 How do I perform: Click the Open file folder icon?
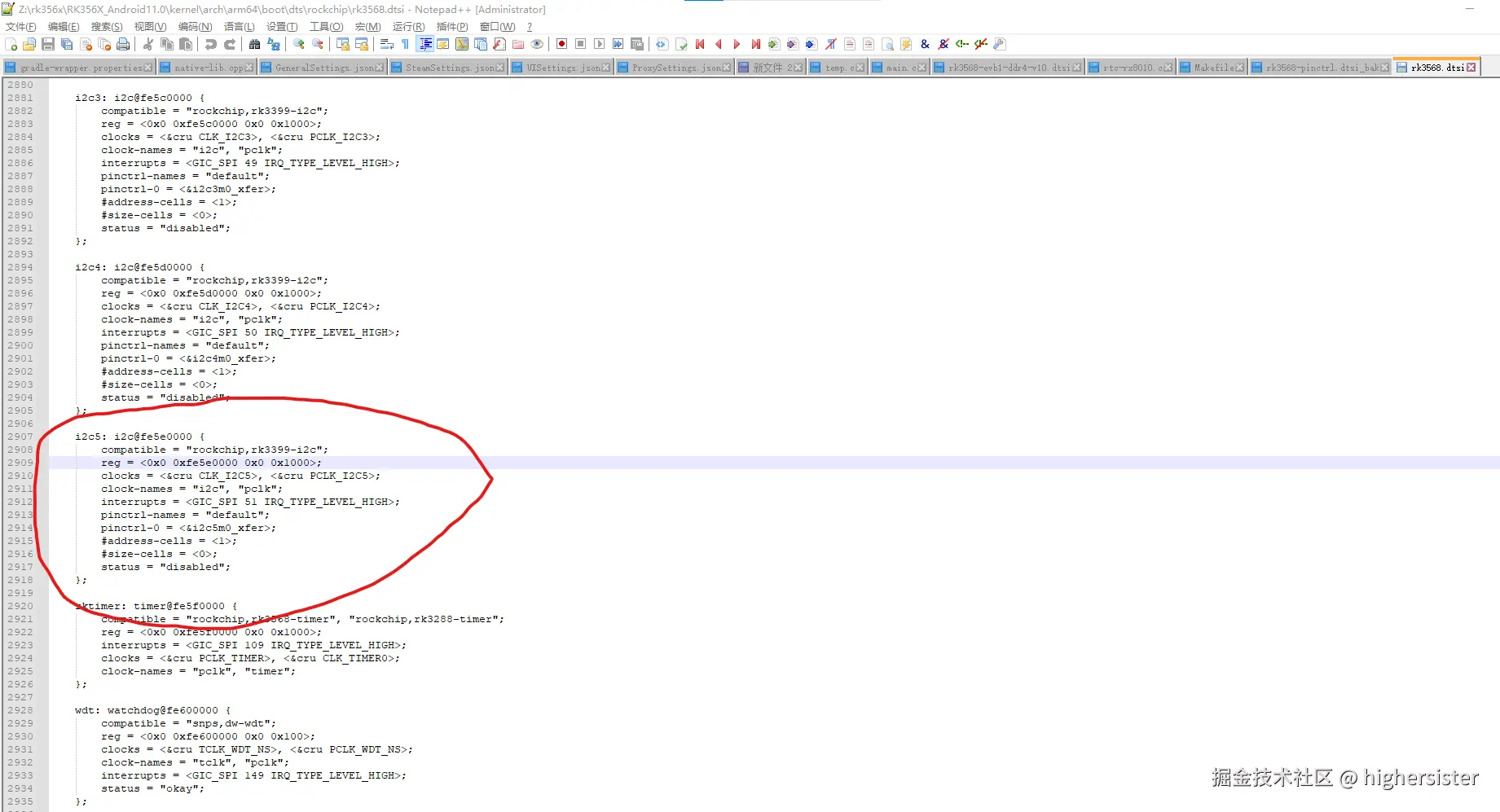[29, 44]
